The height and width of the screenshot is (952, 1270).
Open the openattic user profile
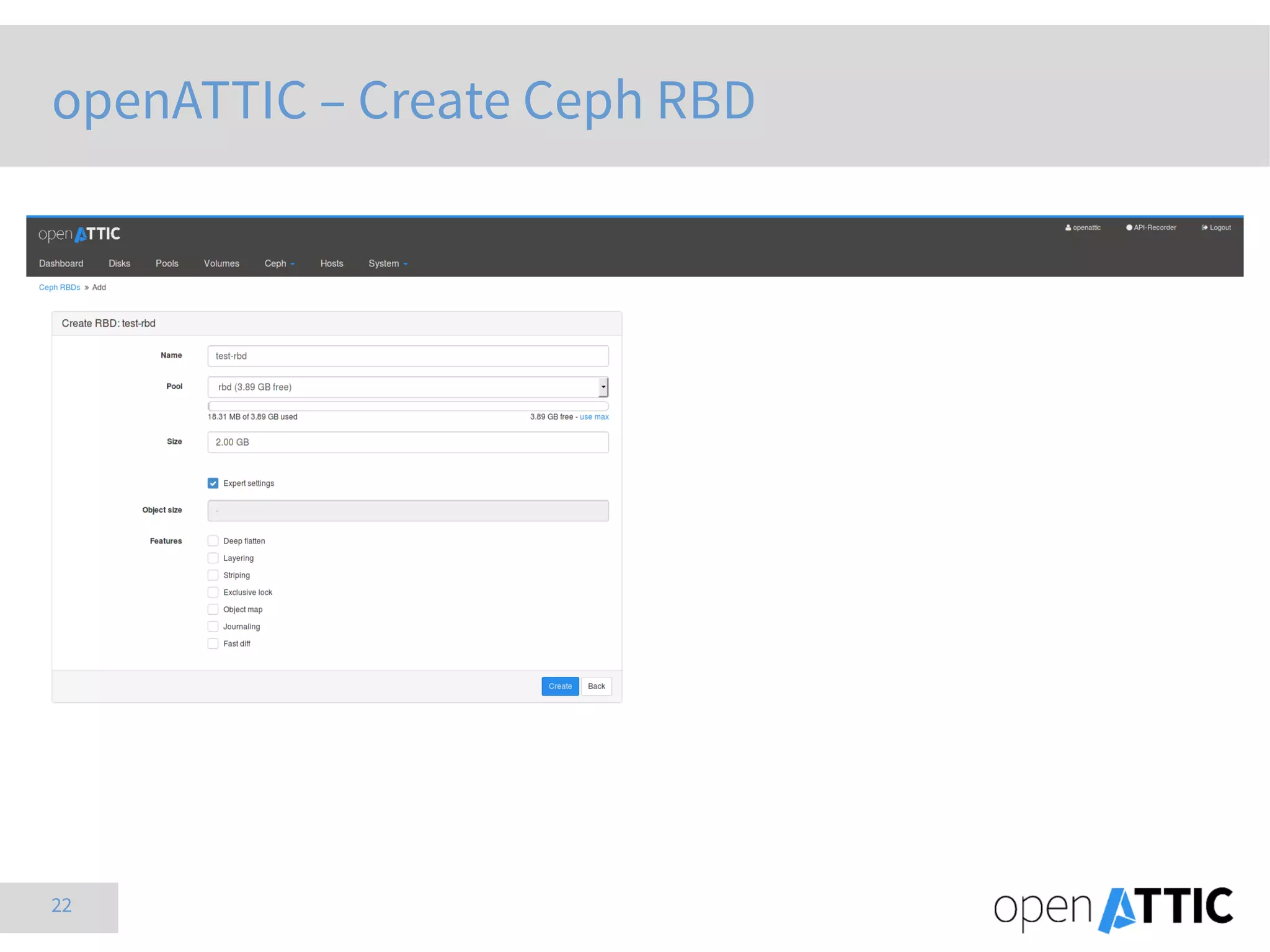(x=1083, y=227)
